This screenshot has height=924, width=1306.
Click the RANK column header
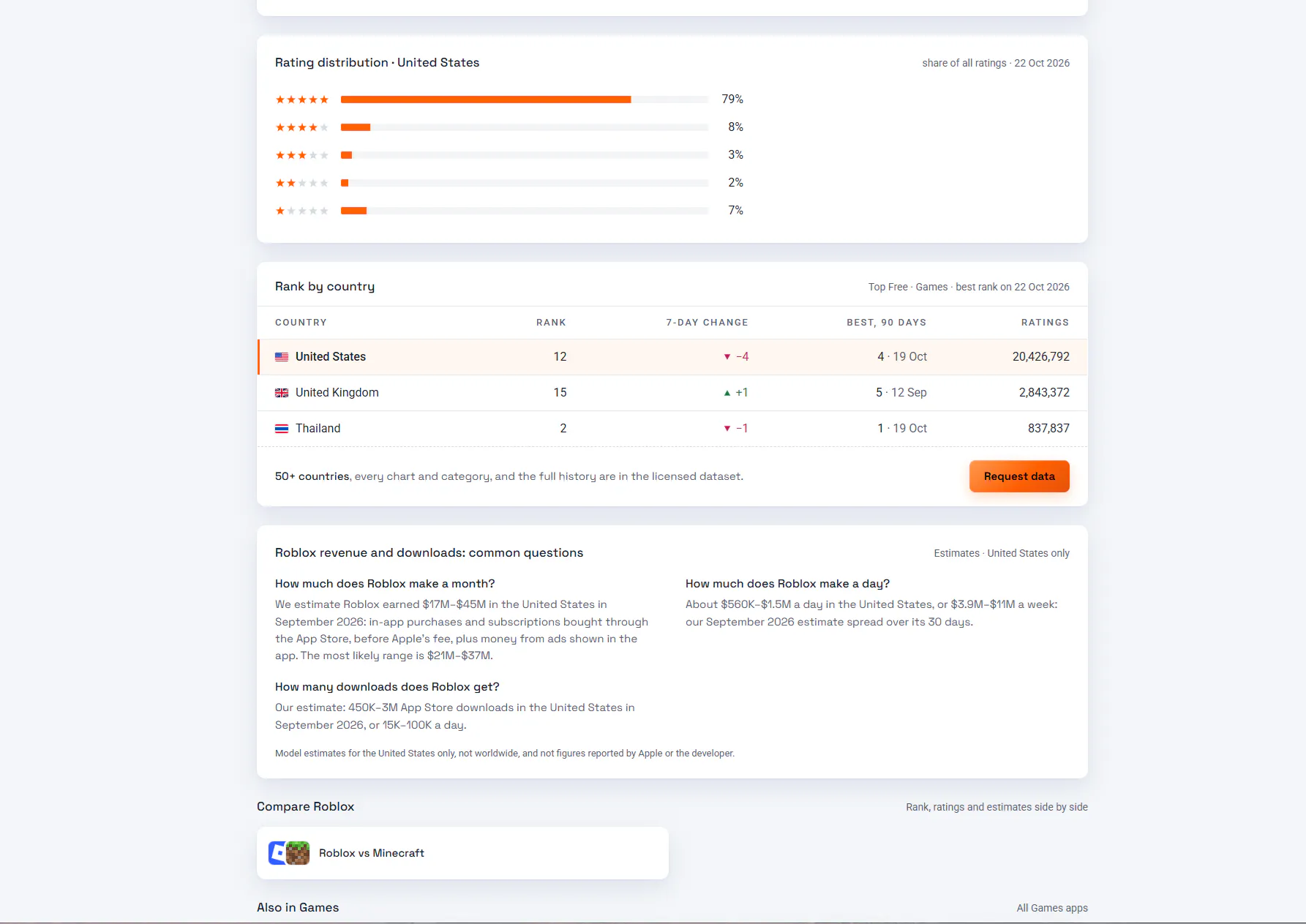[551, 323]
